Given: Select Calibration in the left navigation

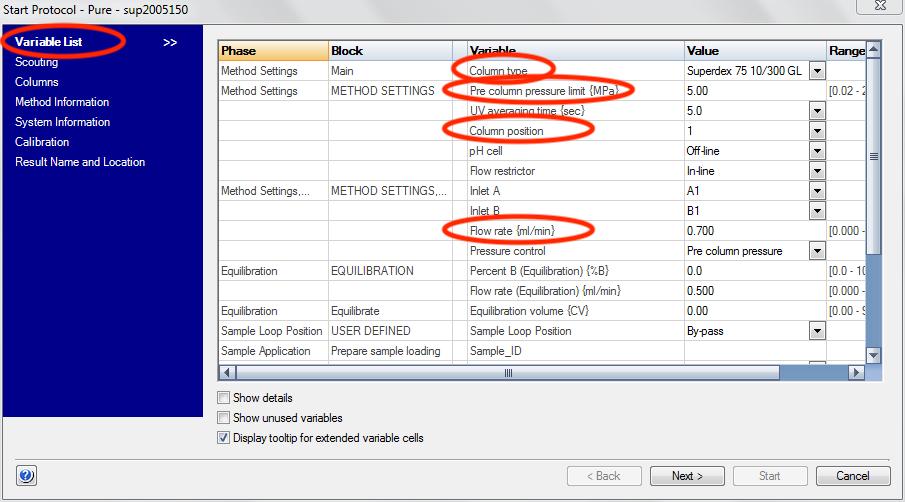Looking at the screenshot, I should click(42, 142).
